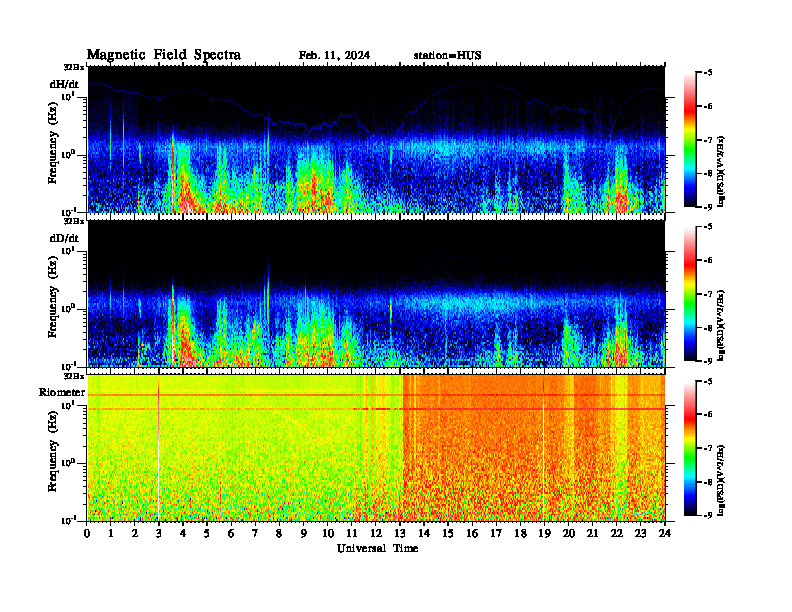This screenshot has height=612, width=792.
Task: Click hour tick label "6" on time axis
Action: (x=231, y=534)
